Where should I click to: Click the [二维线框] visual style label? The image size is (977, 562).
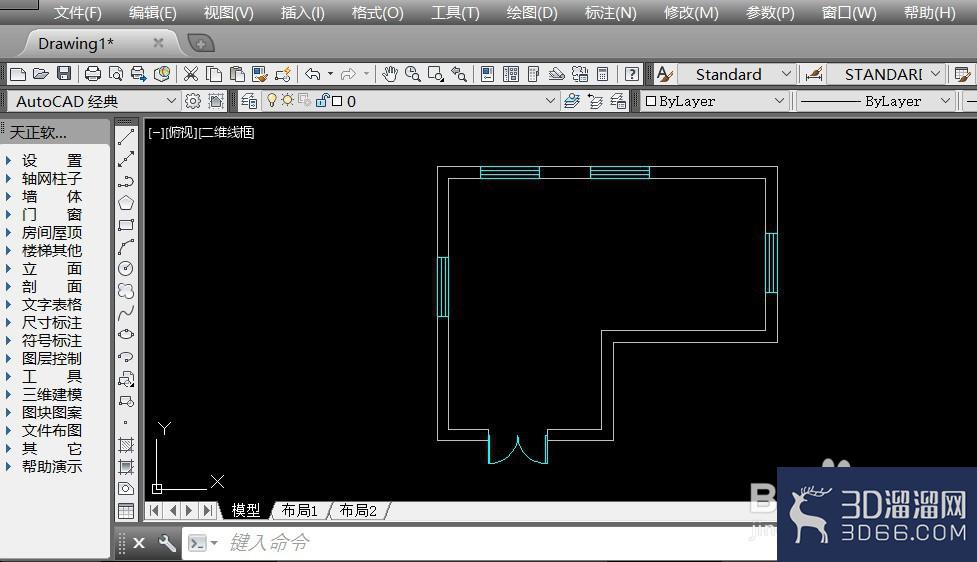click(x=226, y=132)
